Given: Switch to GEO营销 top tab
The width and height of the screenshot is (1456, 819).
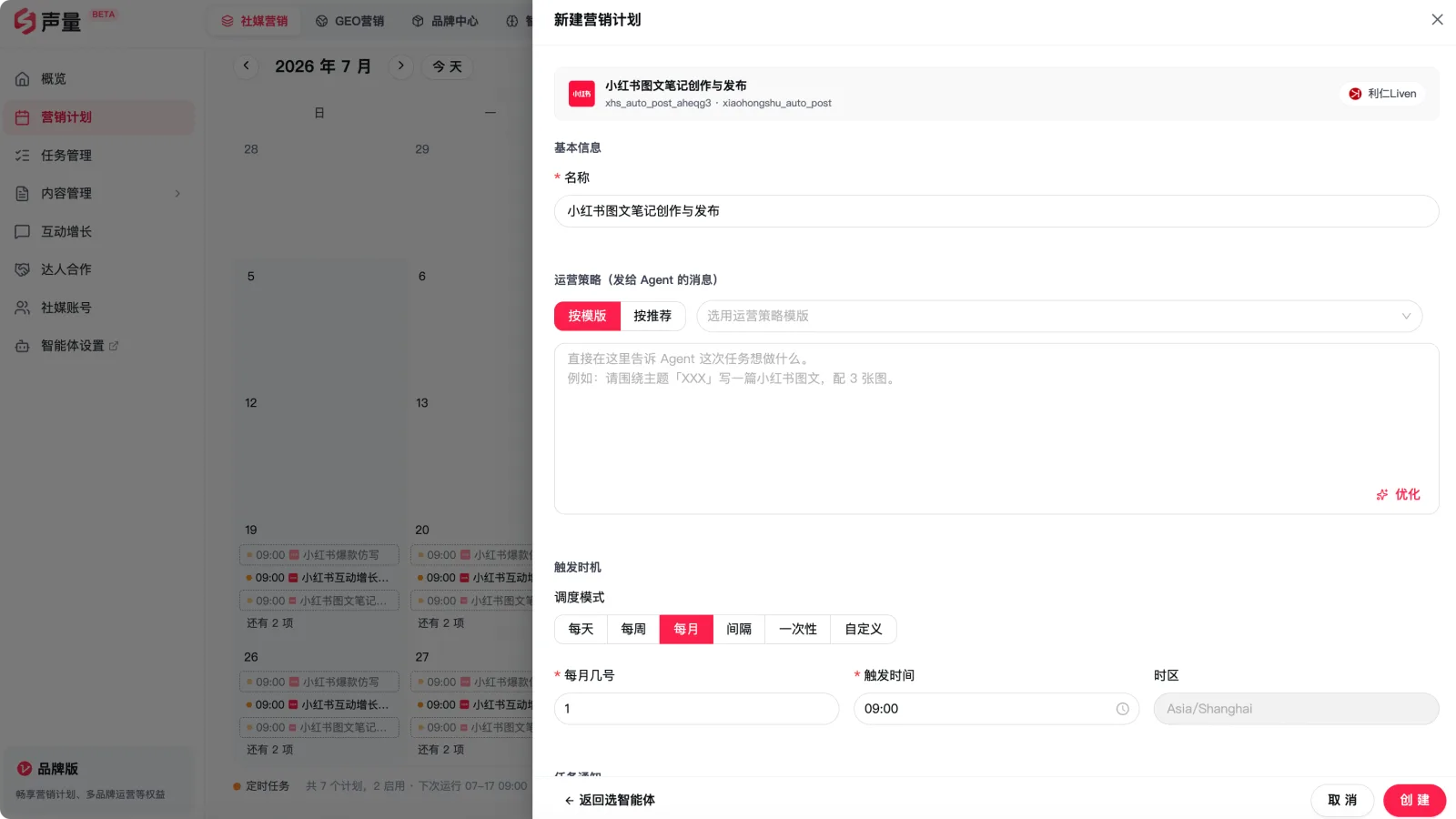Looking at the screenshot, I should point(350,21).
